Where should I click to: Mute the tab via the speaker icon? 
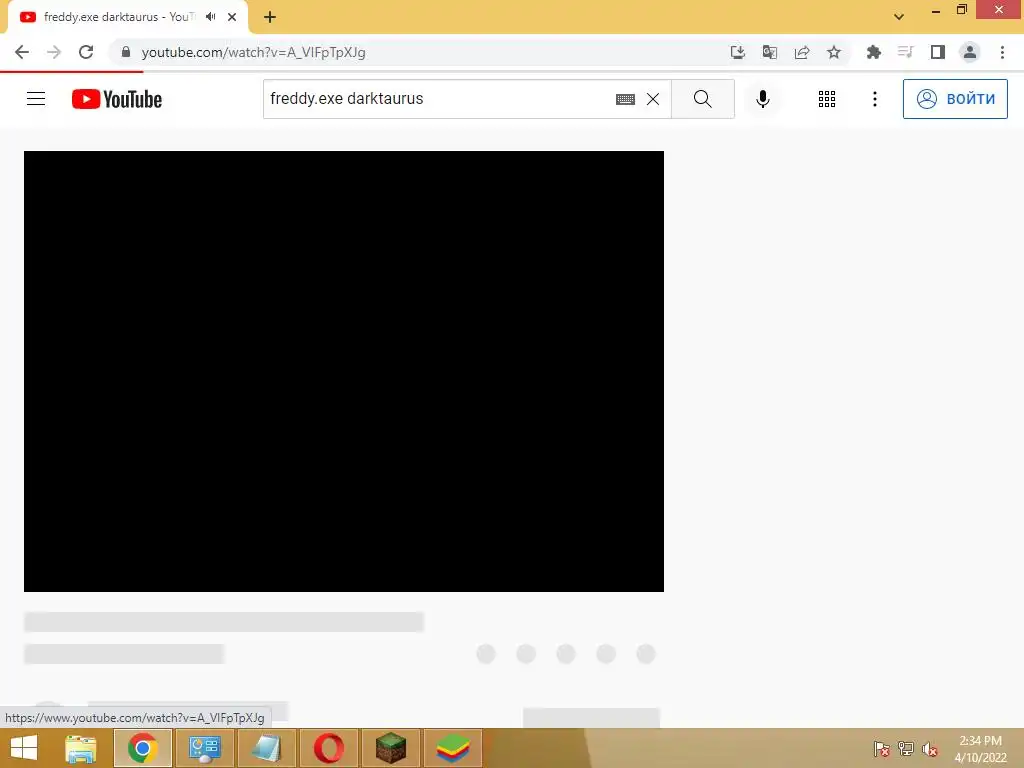pyautogui.click(x=210, y=17)
